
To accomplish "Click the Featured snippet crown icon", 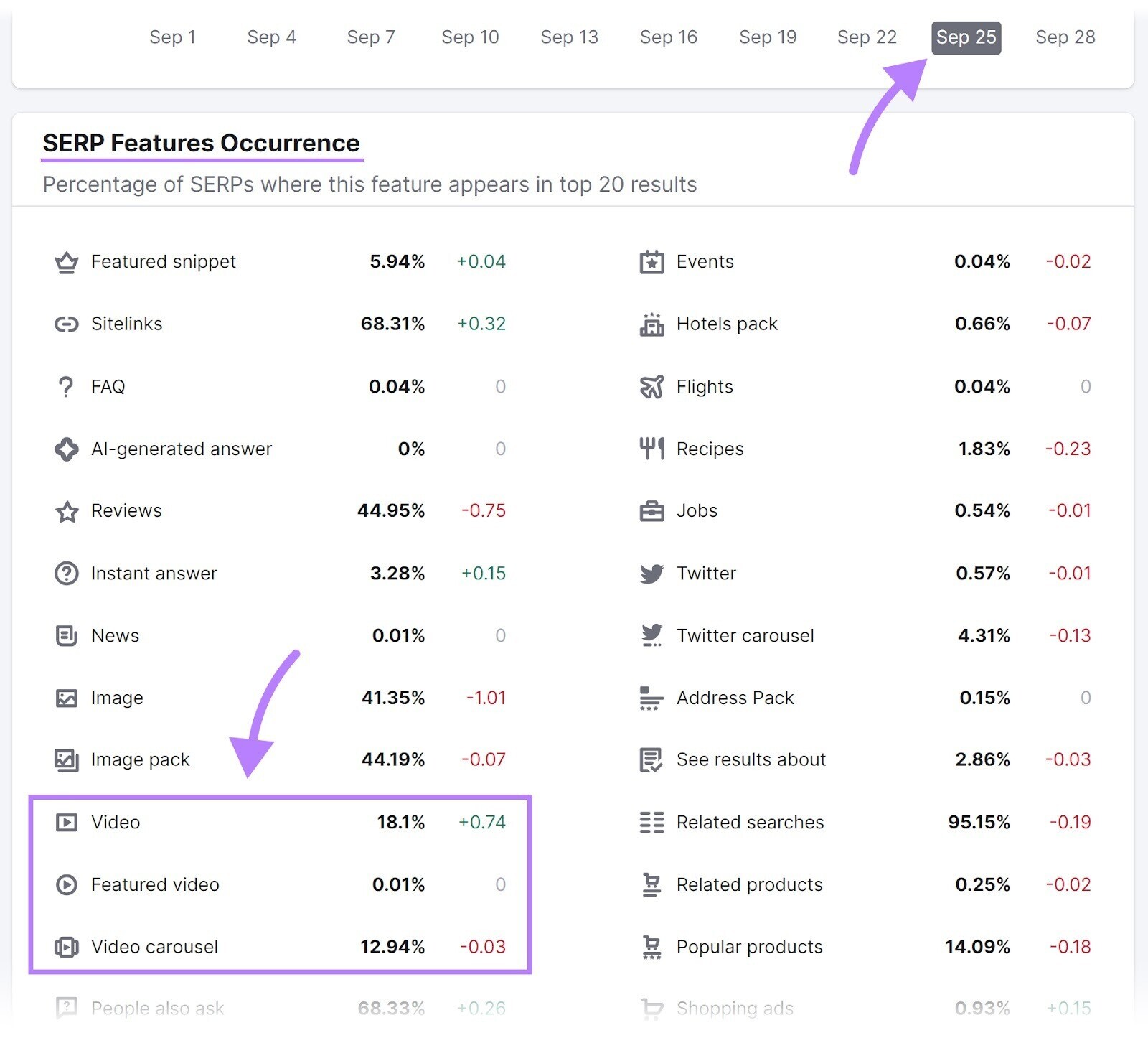I will point(66,262).
